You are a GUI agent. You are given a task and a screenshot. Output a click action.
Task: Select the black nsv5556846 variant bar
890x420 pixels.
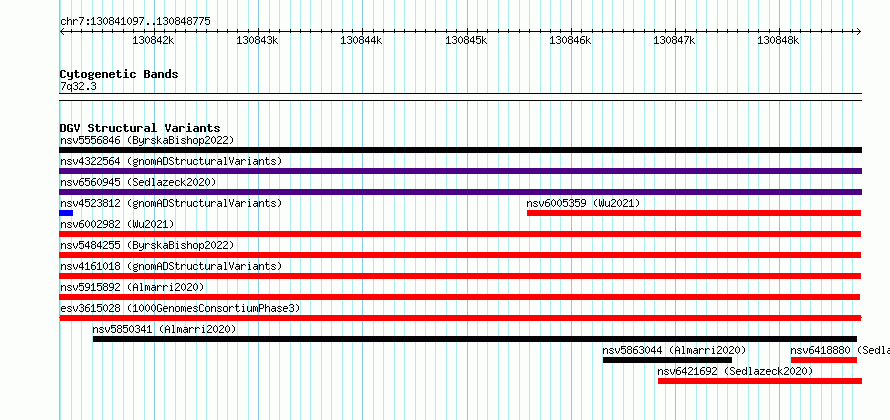460,150
